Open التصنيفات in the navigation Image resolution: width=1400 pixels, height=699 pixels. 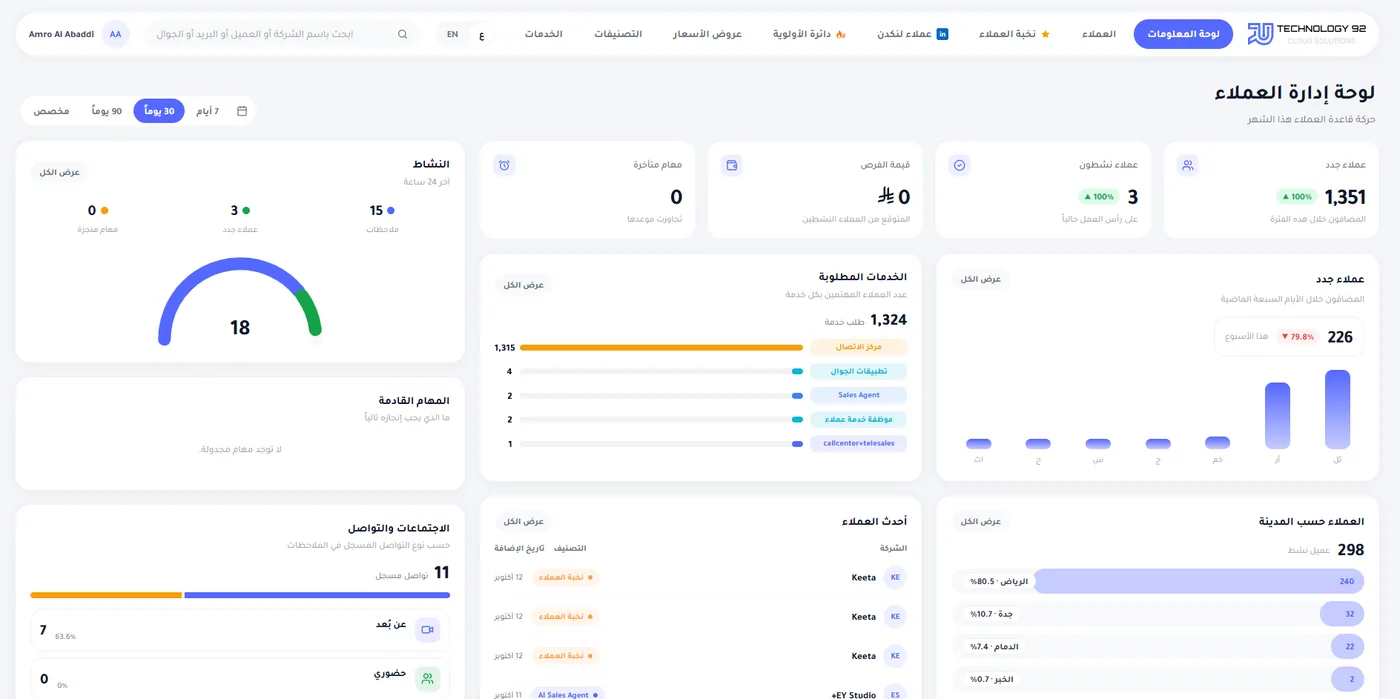pyautogui.click(x=618, y=34)
